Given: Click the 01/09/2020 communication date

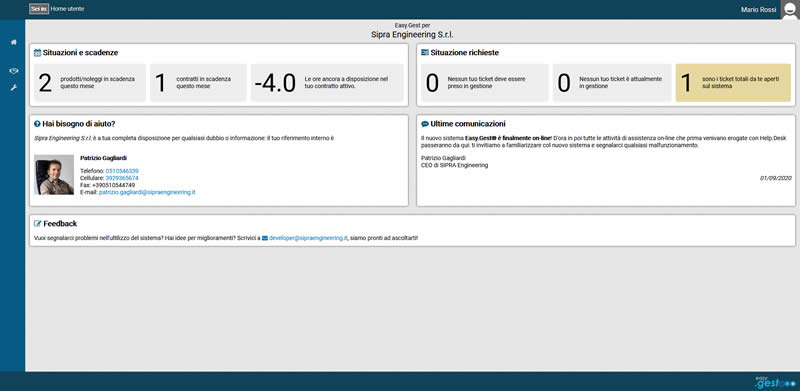Looking at the screenshot, I should click(x=776, y=178).
